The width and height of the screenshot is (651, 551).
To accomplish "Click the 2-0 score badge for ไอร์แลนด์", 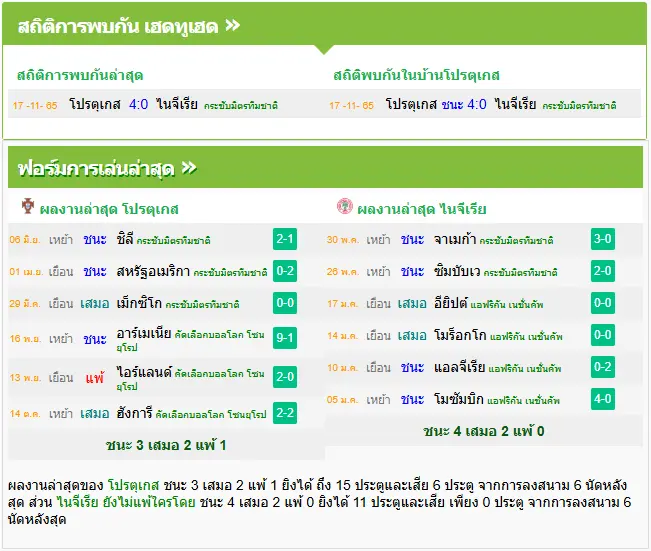I will pos(285,377).
